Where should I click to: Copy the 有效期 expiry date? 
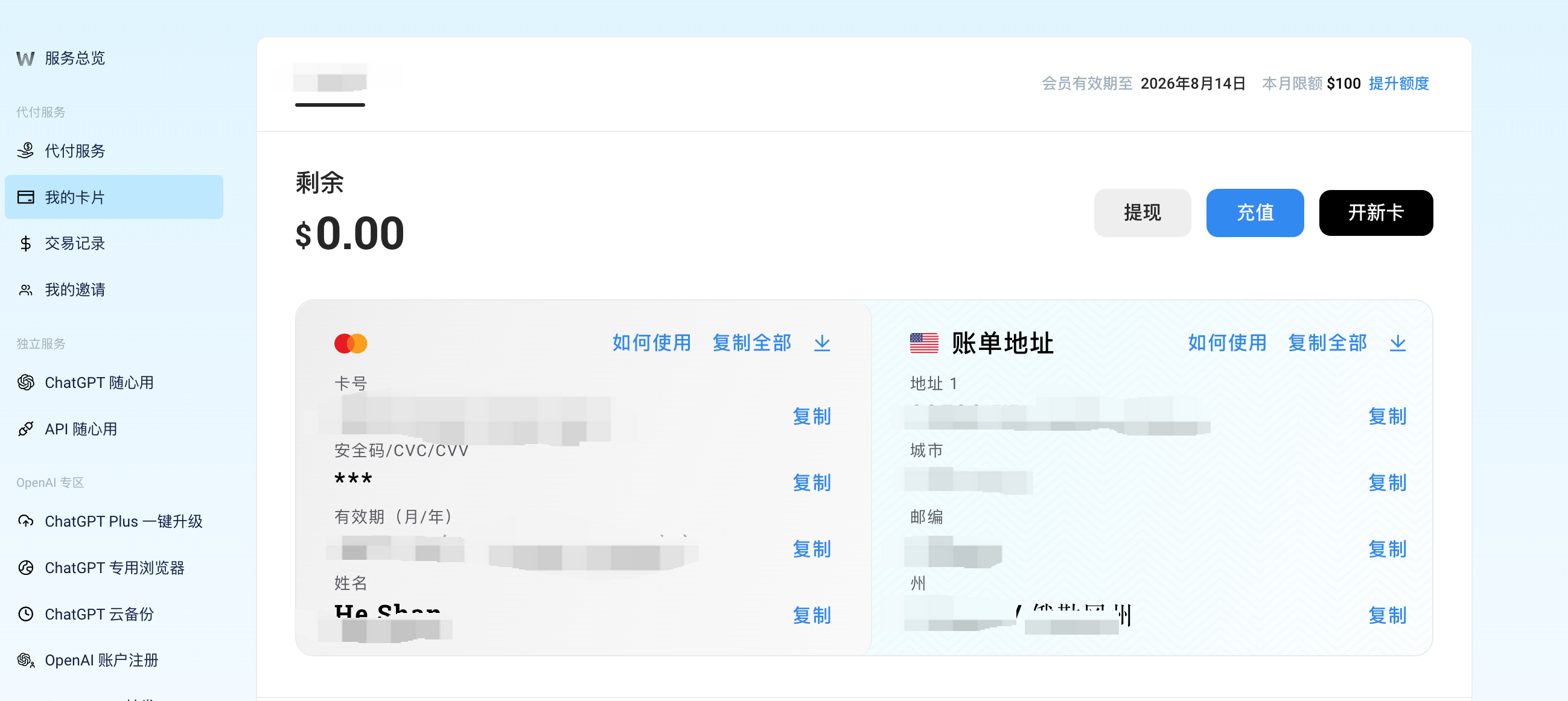(811, 549)
